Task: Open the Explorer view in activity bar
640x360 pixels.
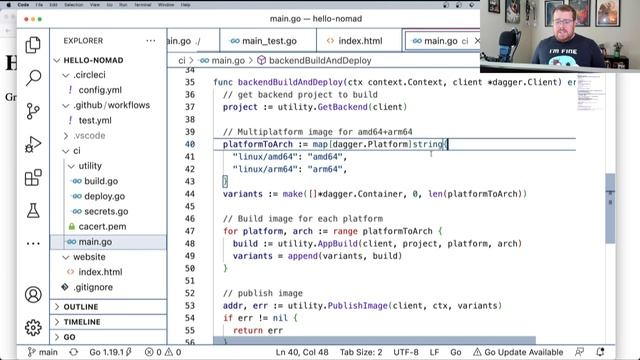Action: 33,45
